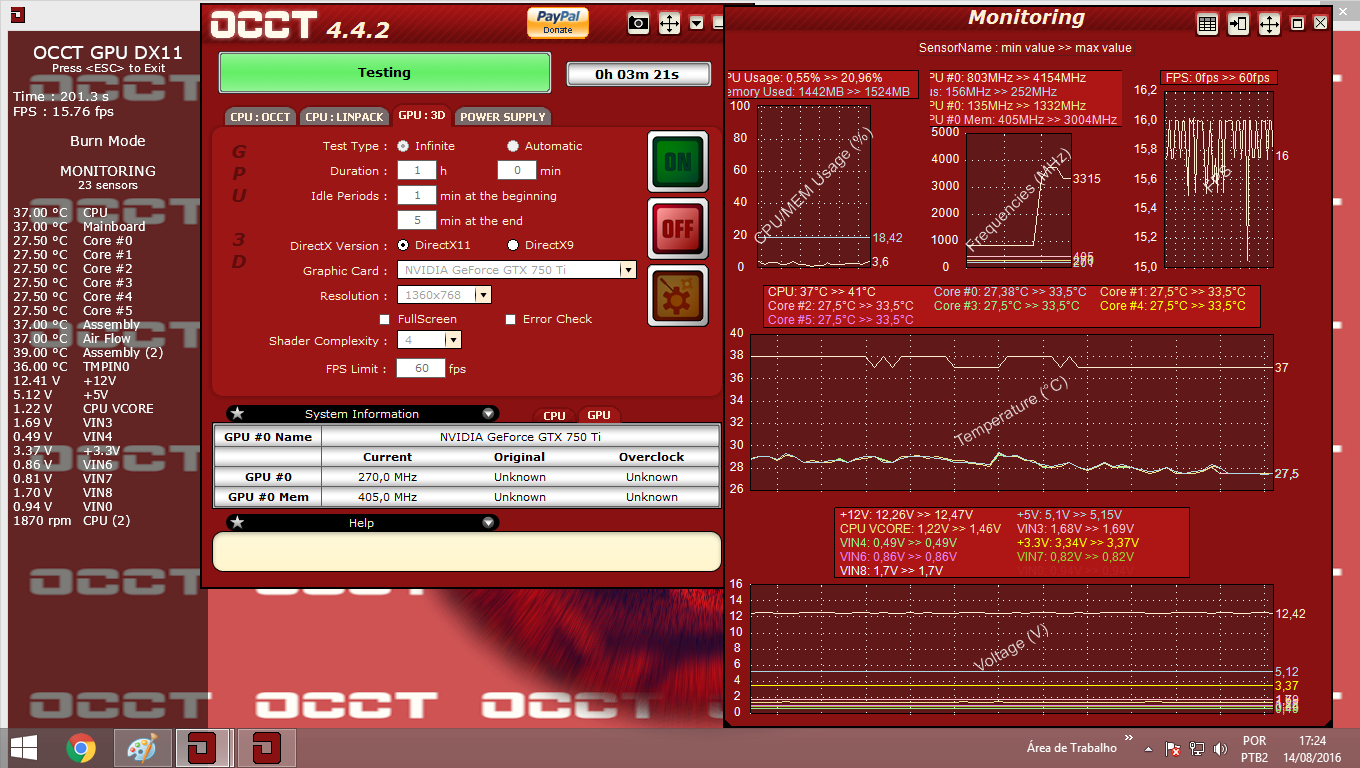Click the Duration minutes field
Screen dimensions: 1360x768
tap(517, 171)
